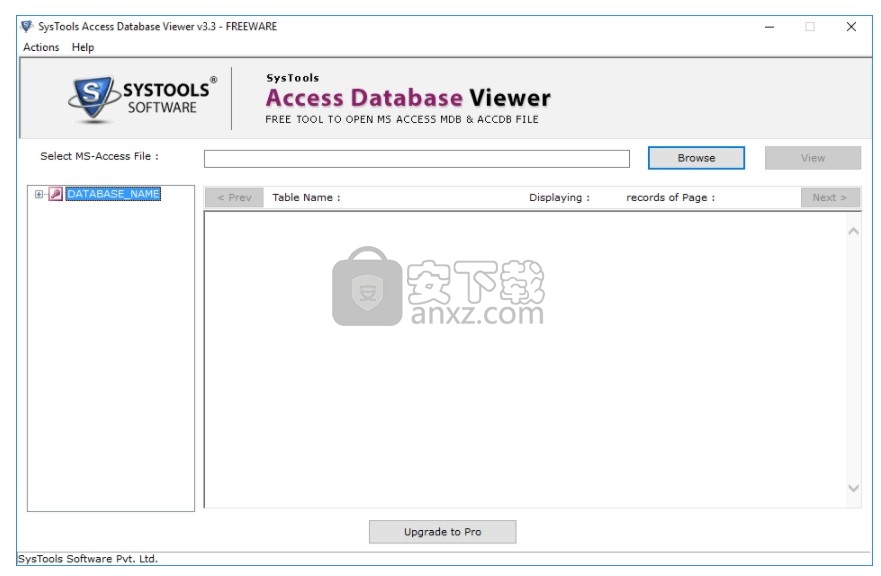Click the 'Table Name :' label

[x=306, y=198]
